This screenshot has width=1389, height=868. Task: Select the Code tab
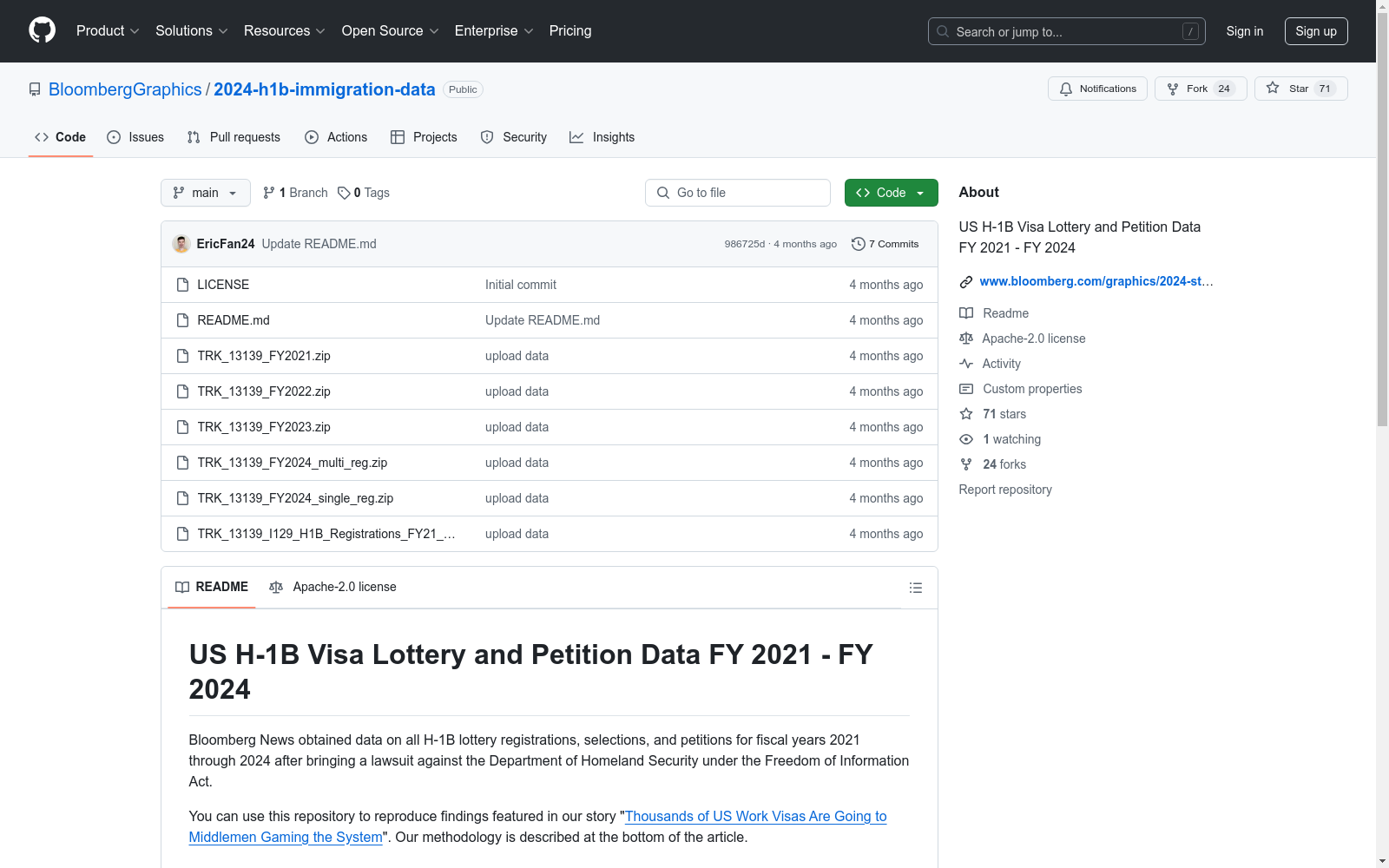pyautogui.click(x=61, y=137)
